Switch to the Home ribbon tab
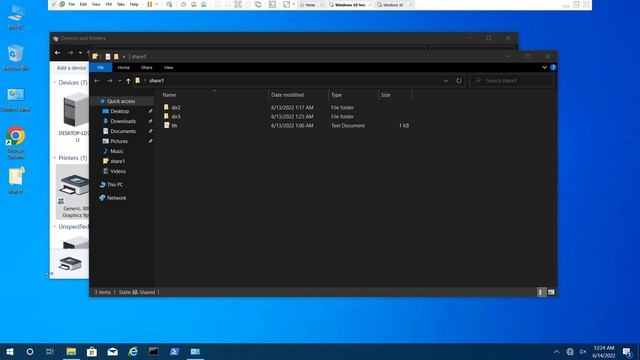The height and width of the screenshot is (360, 640). click(x=123, y=68)
